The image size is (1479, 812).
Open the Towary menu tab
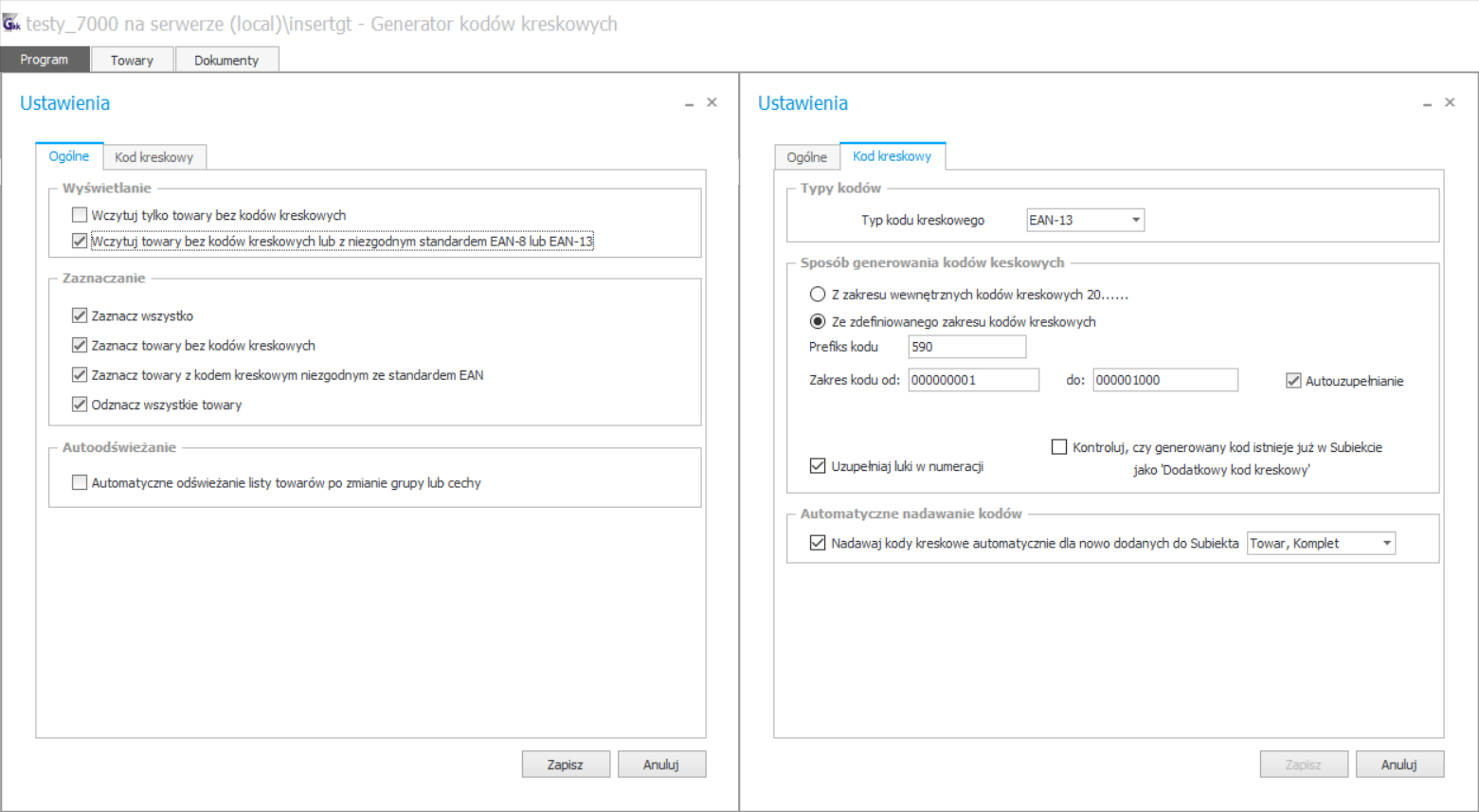[x=132, y=60]
